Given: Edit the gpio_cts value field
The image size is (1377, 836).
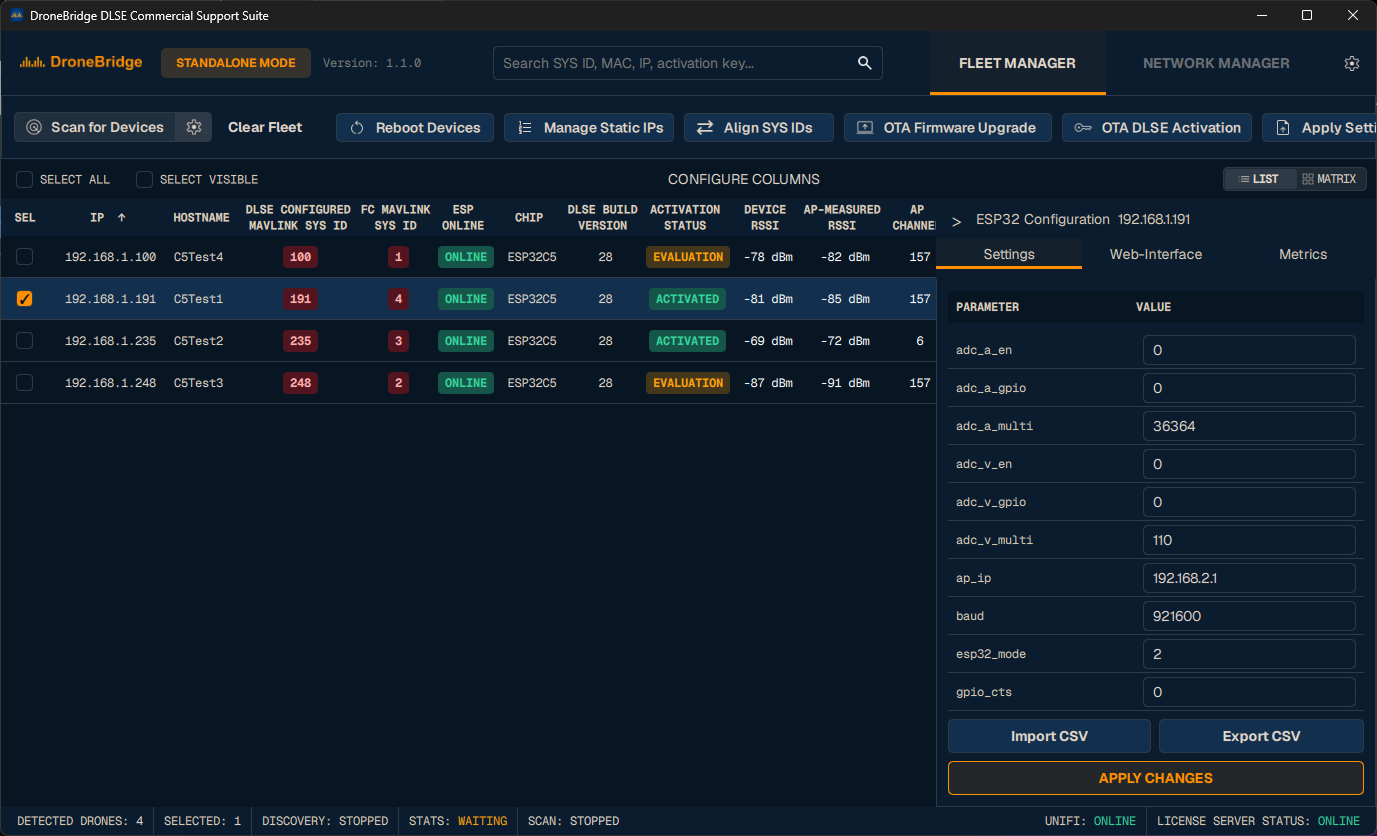Looking at the screenshot, I should click(1249, 692).
